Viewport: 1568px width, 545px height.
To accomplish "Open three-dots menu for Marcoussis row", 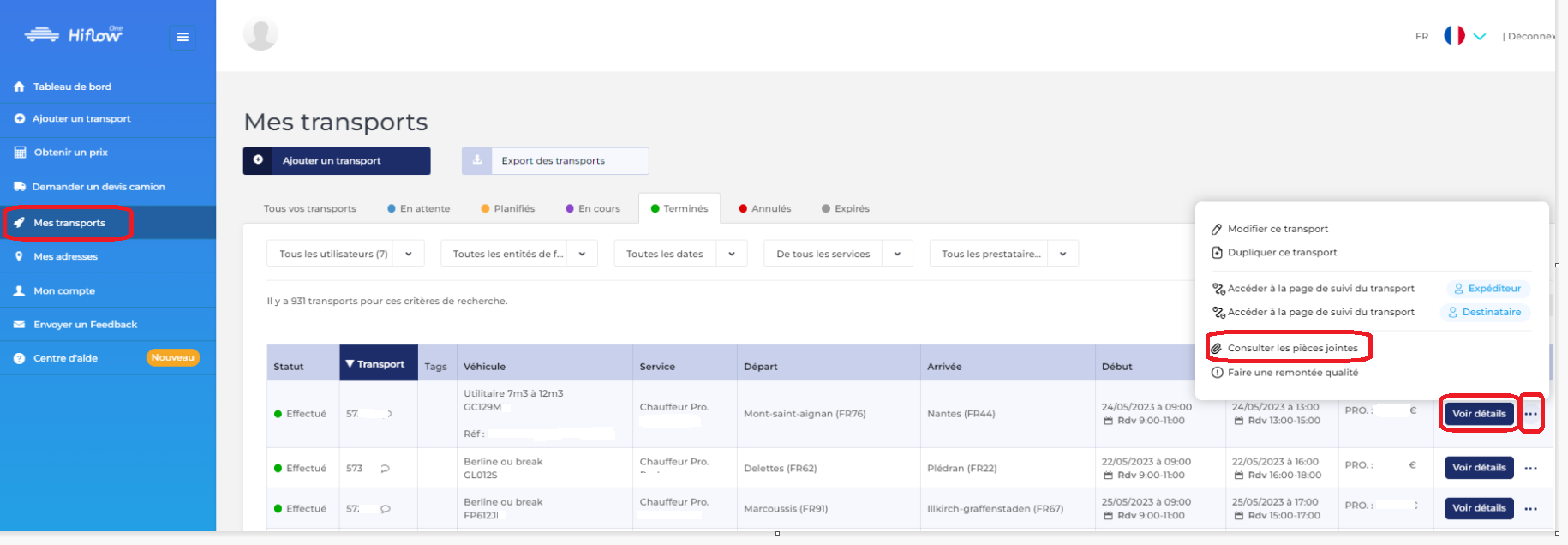I will (1531, 509).
